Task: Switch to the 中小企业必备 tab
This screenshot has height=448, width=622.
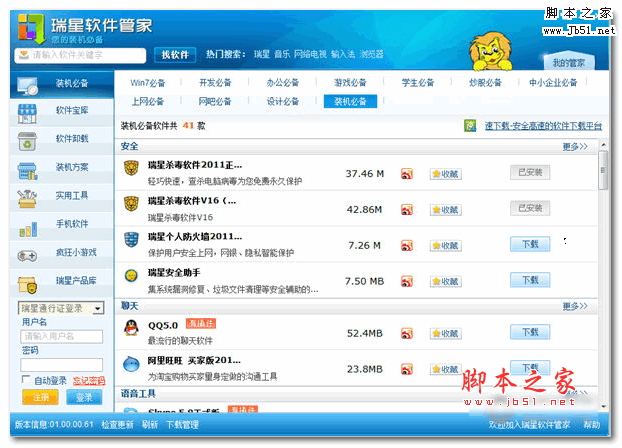Action: pyautogui.click(x=553, y=83)
